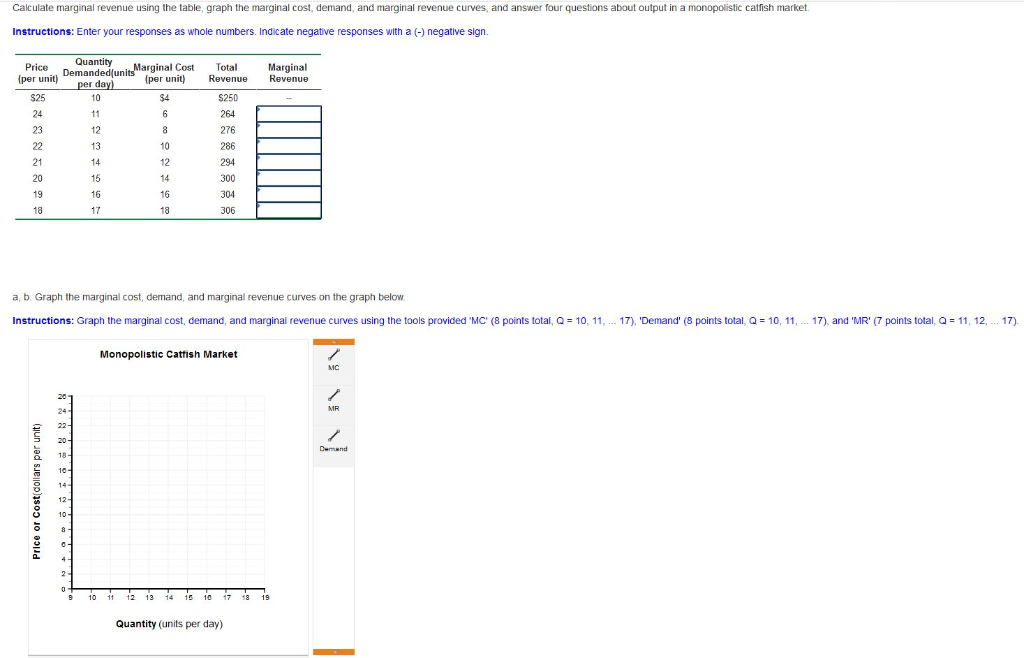The width and height of the screenshot is (1024, 658).
Task: Click the Marginal Revenue field for quantity 13
Action: click(x=289, y=145)
